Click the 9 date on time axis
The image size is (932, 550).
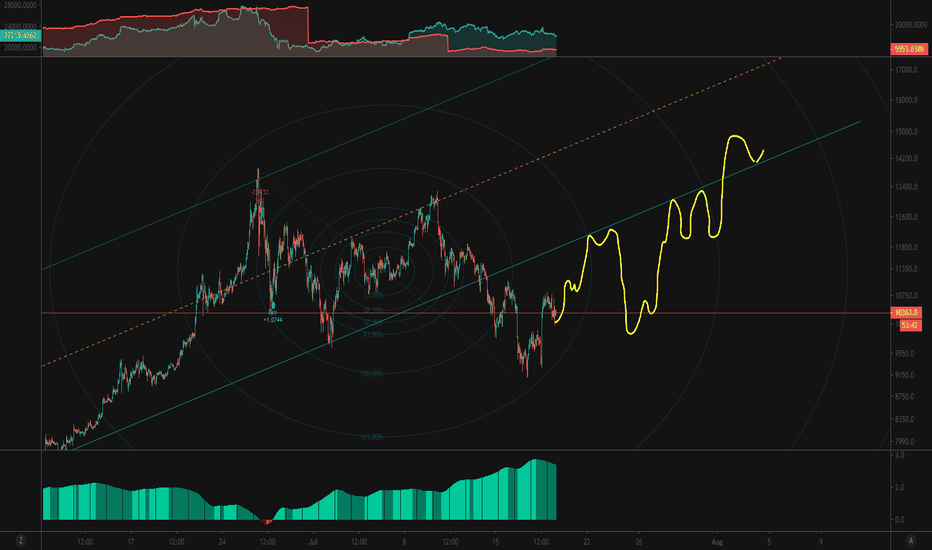coord(821,542)
